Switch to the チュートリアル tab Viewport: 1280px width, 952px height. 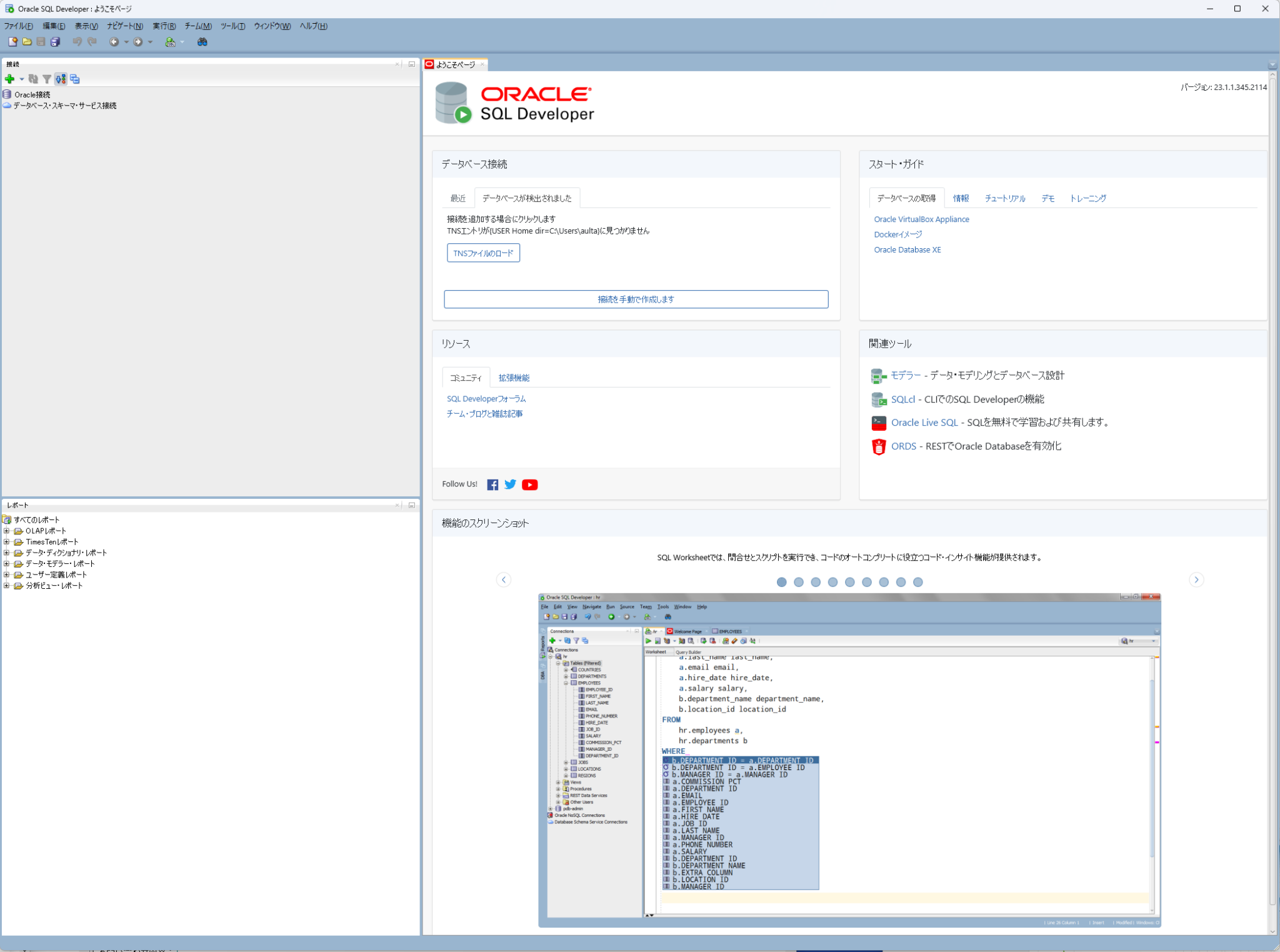click(x=1006, y=198)
